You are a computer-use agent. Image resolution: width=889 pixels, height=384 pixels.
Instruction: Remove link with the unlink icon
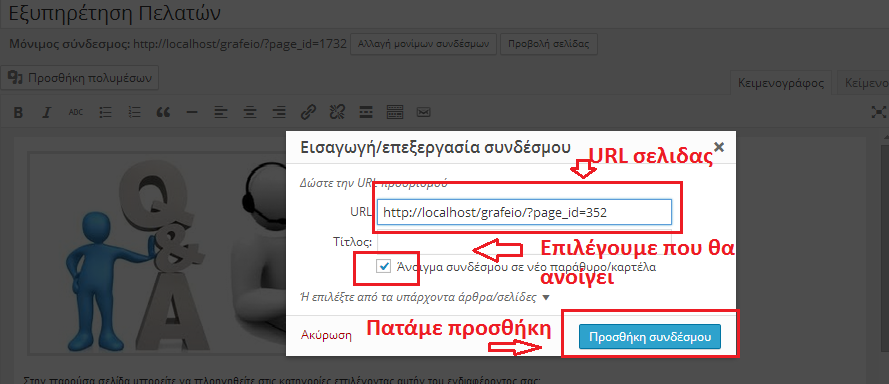click(337, 112)
